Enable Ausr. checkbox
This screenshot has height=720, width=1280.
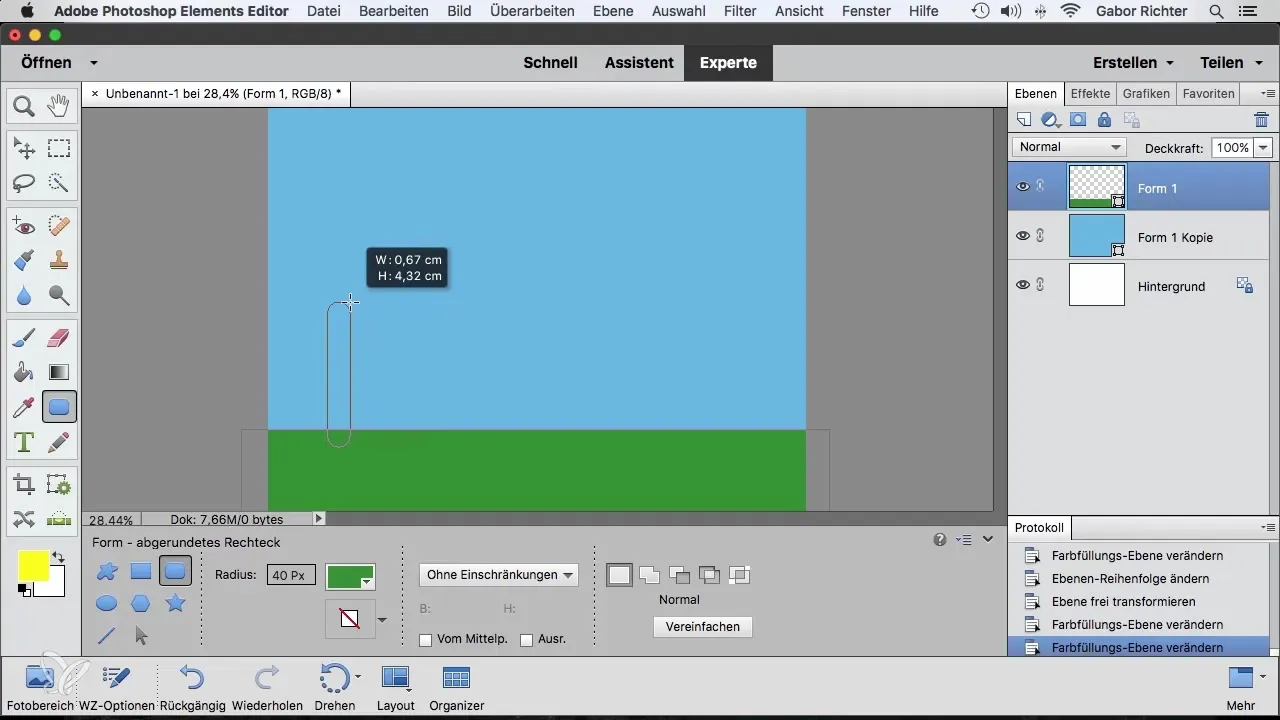[527, 640]
